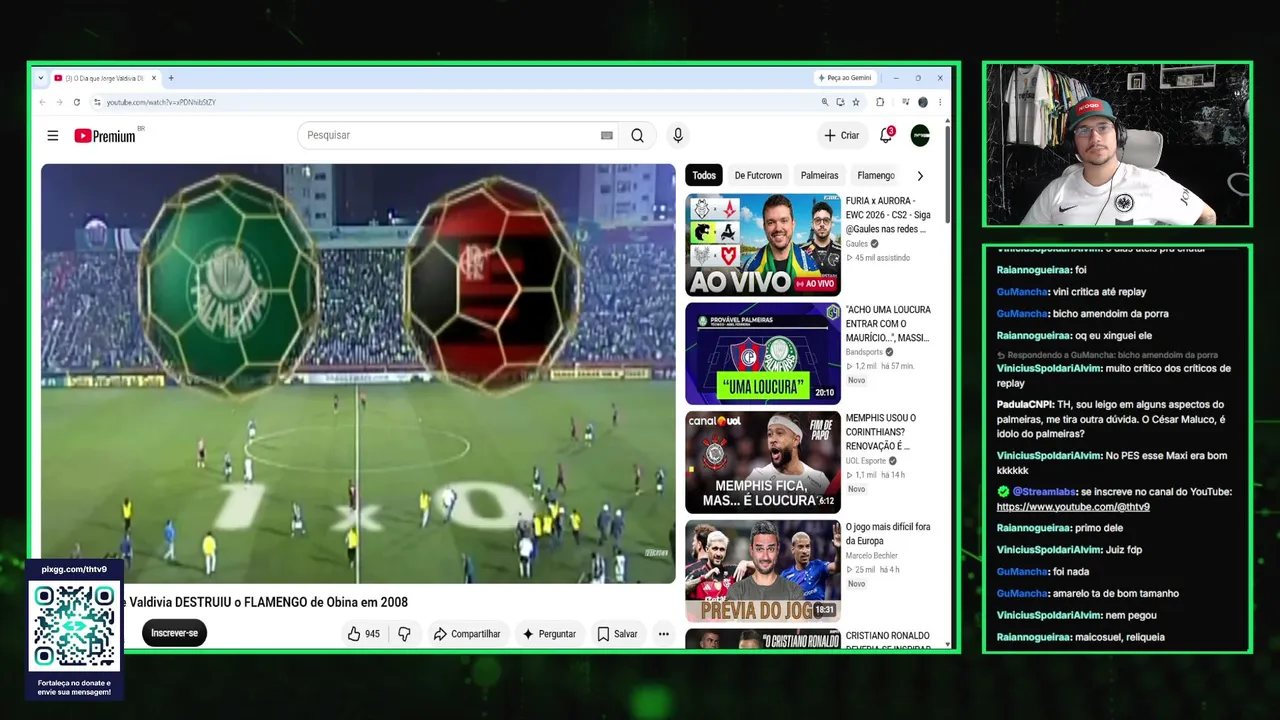
Task: Open the YouTube account avatar menu
Action: [920, 136]
